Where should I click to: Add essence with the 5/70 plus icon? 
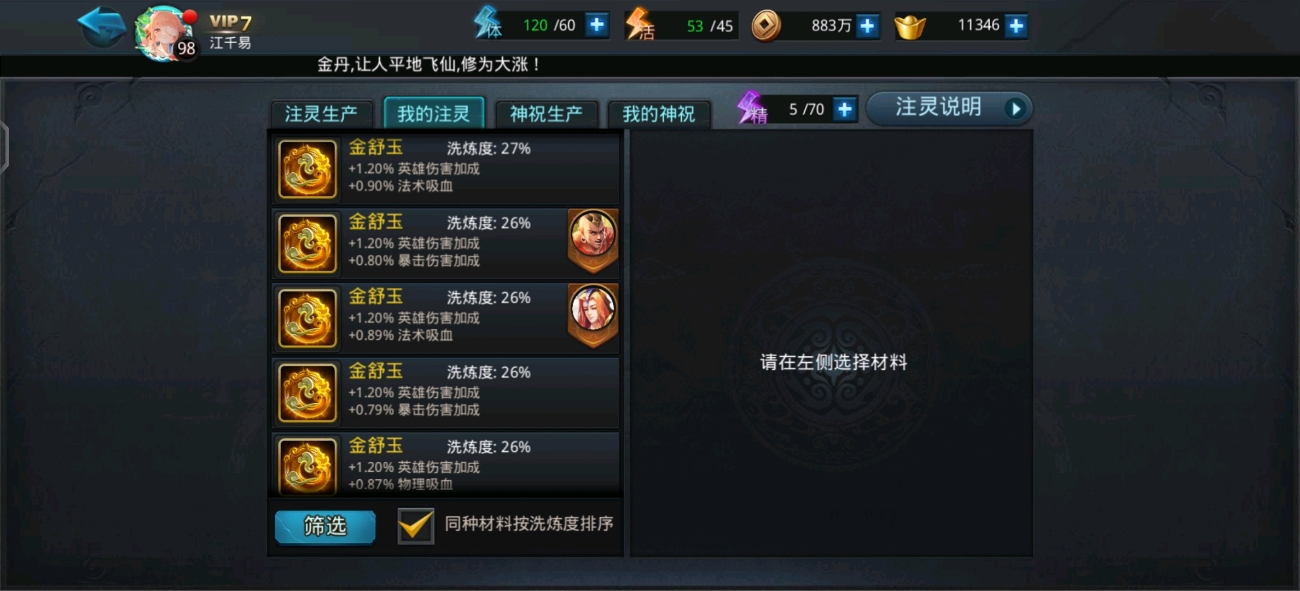coord(845,109)
